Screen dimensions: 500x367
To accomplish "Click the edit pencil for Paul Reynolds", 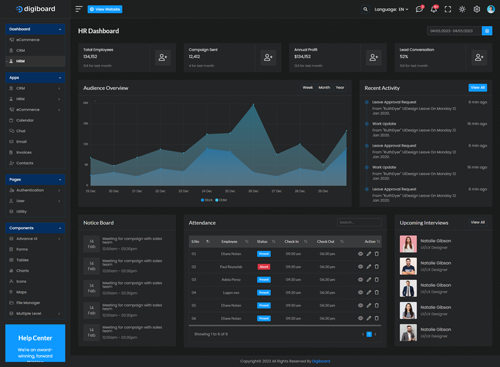I will click(369, 267).
